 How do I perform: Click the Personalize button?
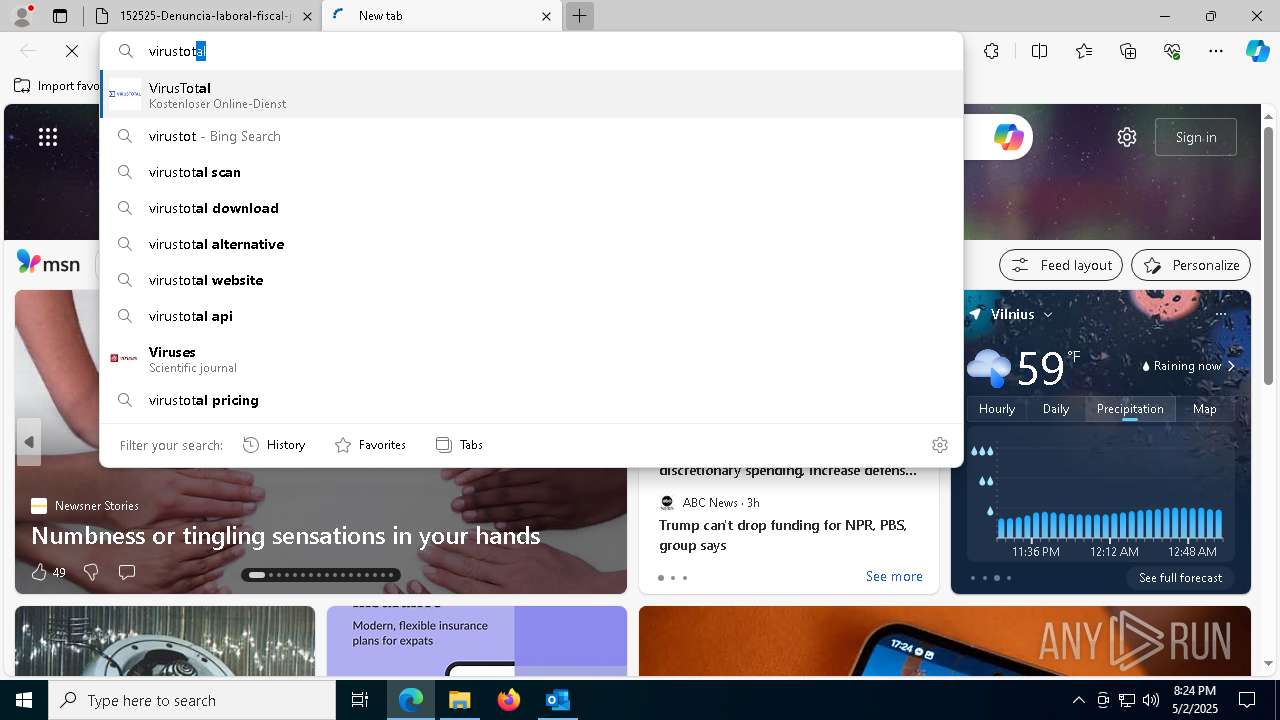click(x=1191, y=265)
